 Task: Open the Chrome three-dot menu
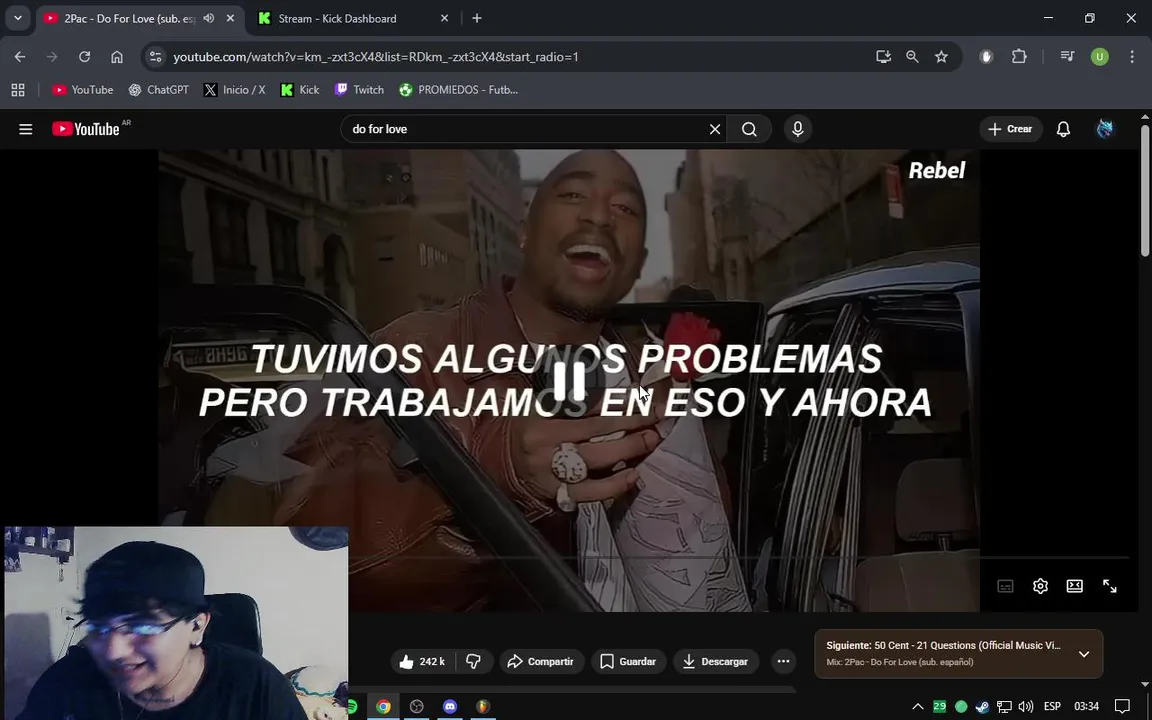[1131, 57]
